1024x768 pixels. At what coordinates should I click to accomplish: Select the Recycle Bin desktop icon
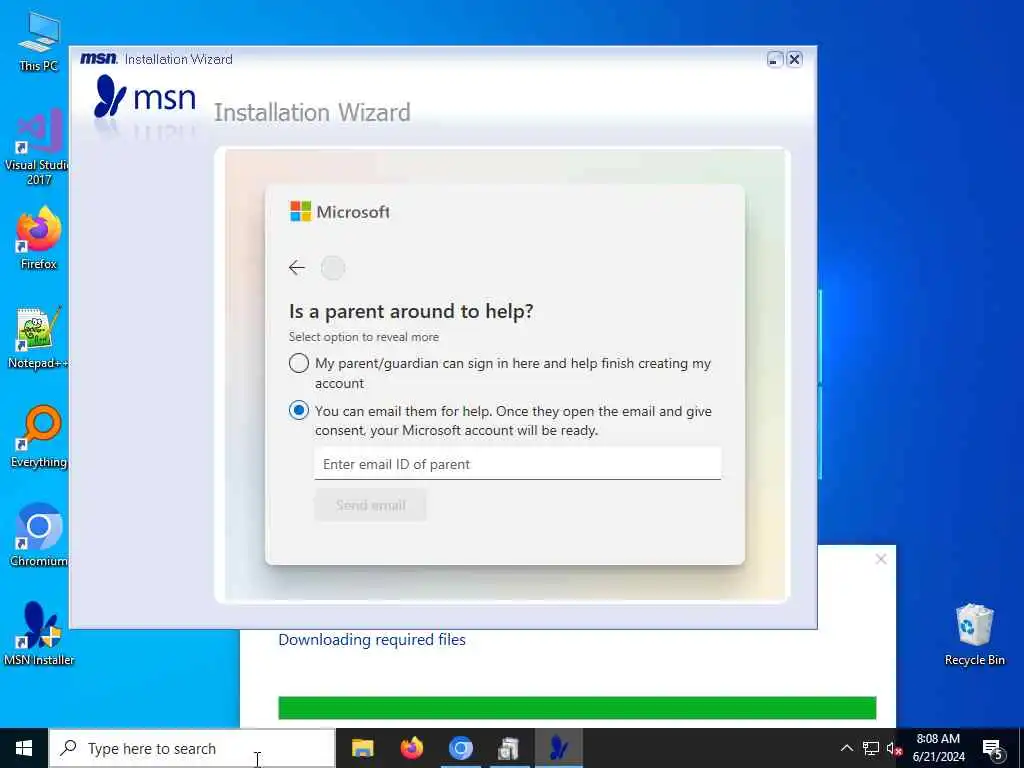(x=974, y=634)
